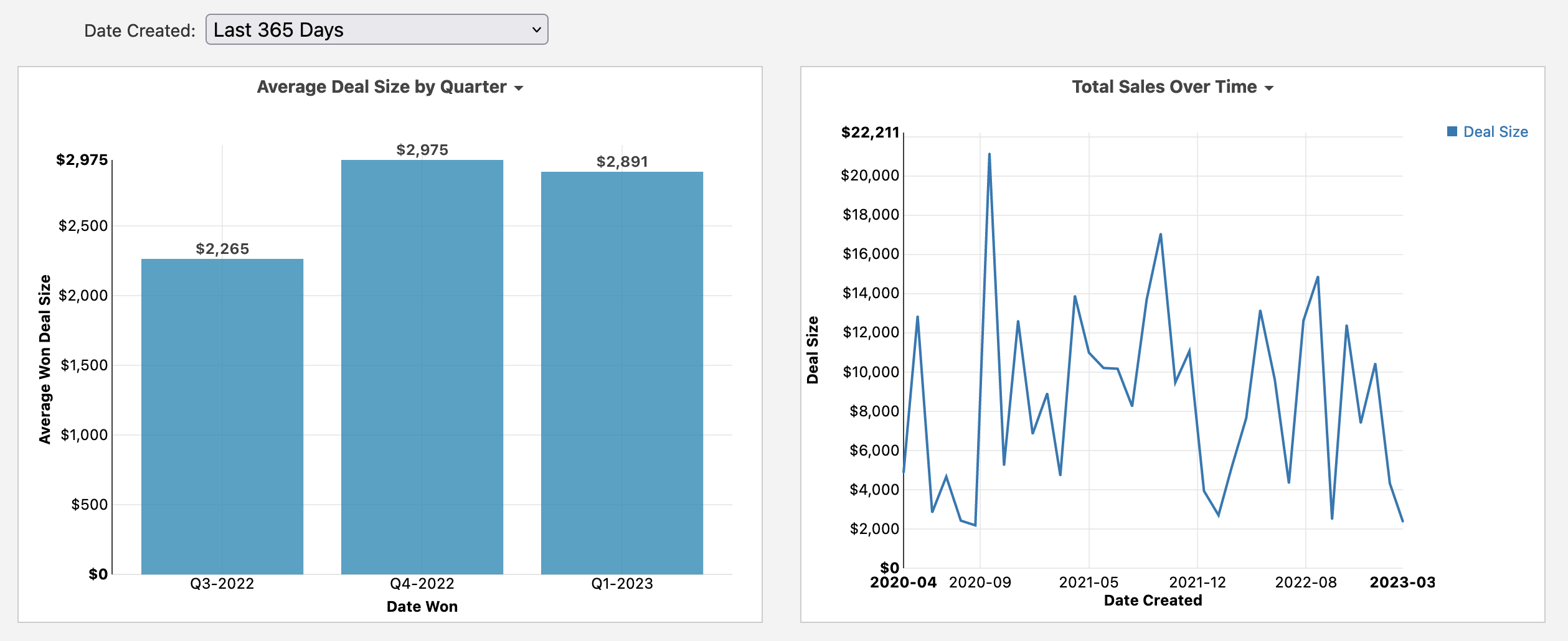Click the peak near 2020-09 on the line
Viewport: 1568px width, 641px height.
click(x=990, y=152)
